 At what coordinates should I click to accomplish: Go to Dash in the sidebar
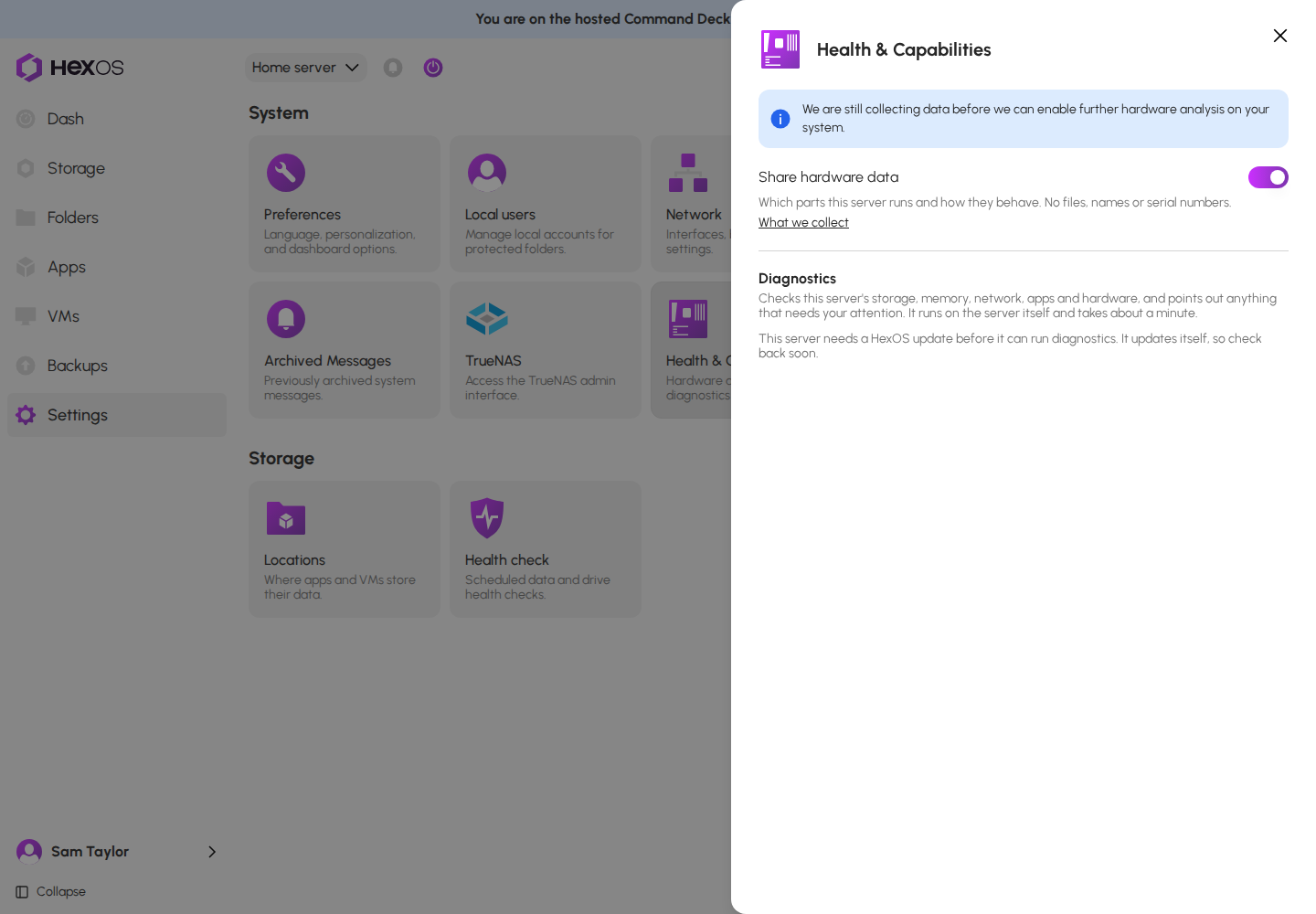coord(117,119)
